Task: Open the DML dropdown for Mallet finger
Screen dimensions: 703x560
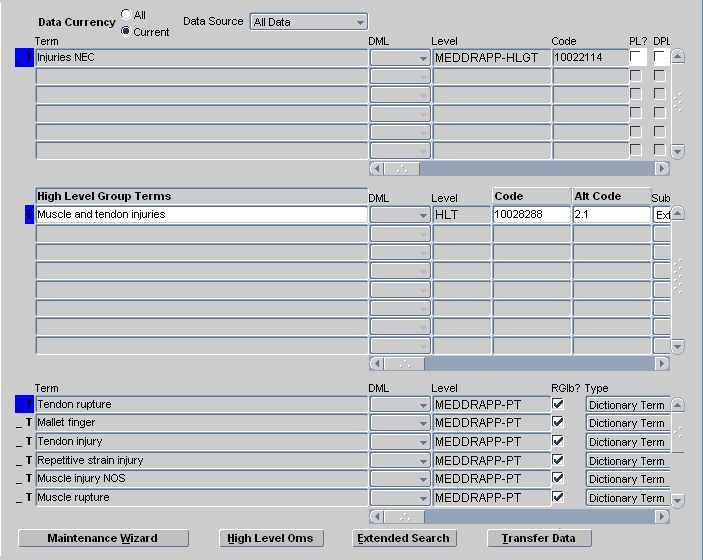Action: (400, 423)
